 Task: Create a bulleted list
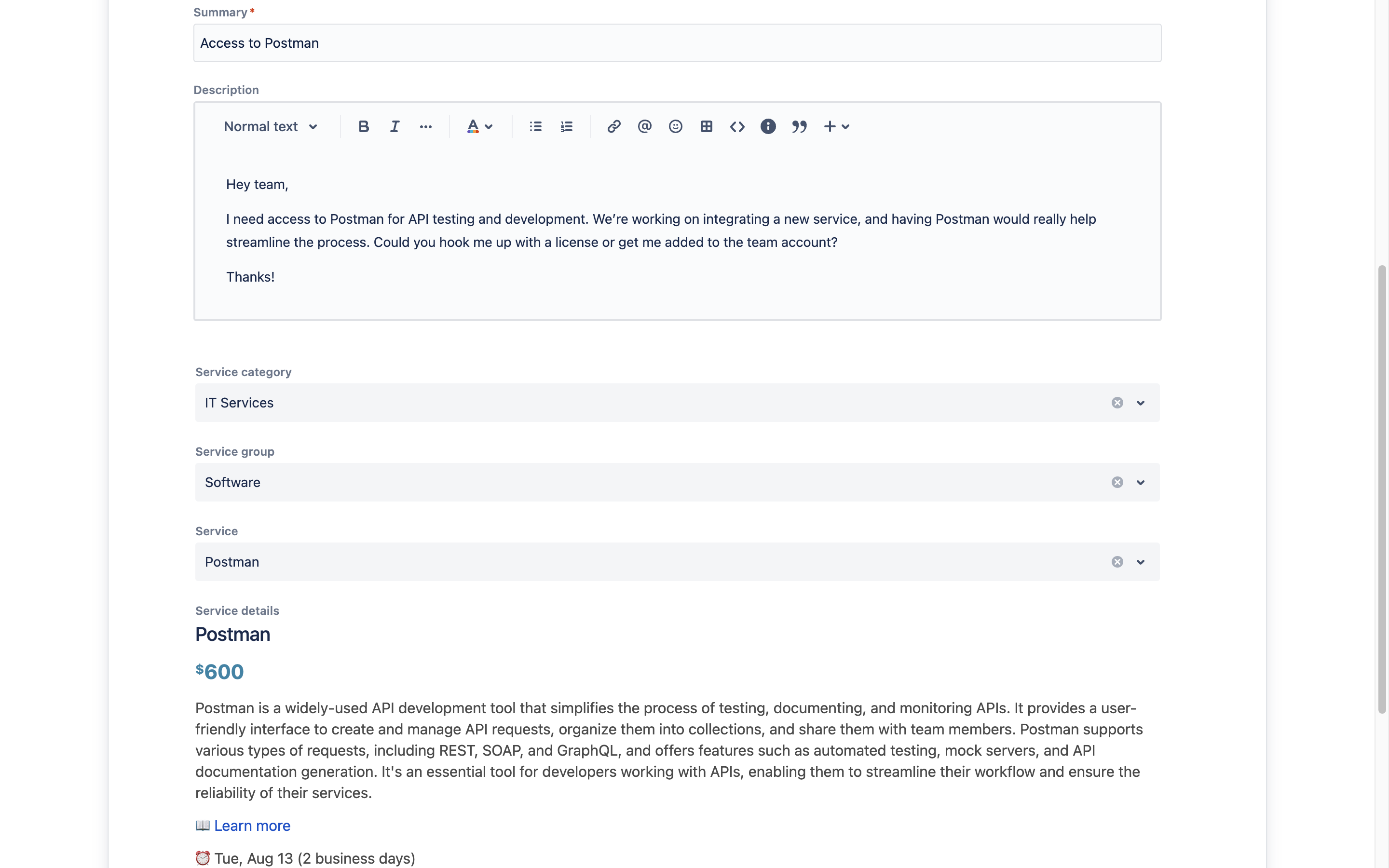coord(535,126)
